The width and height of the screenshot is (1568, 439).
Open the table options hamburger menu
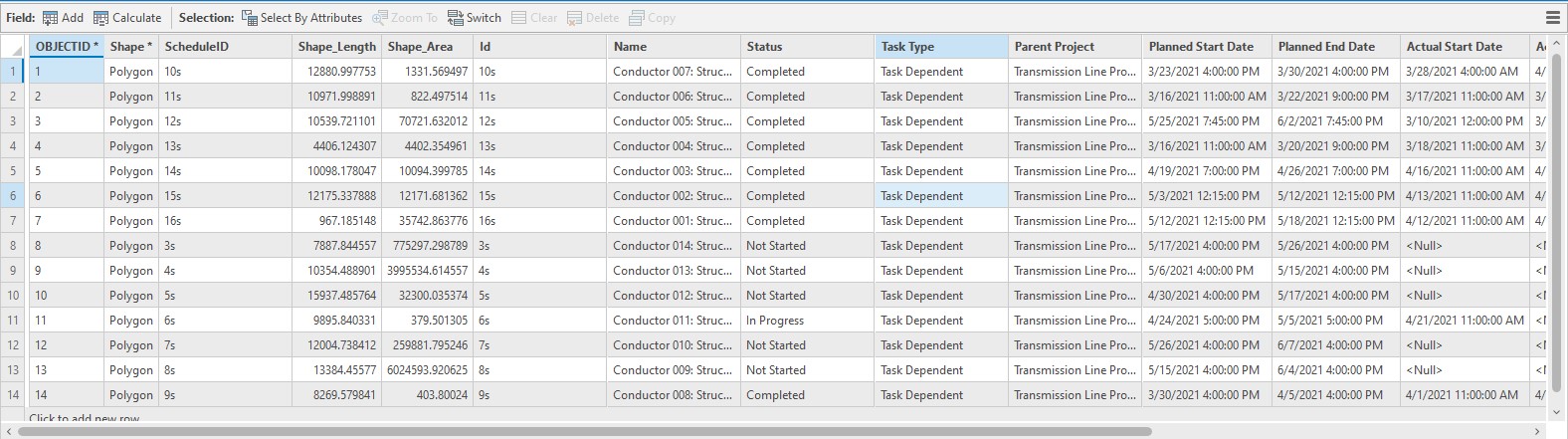point(1552,18)
